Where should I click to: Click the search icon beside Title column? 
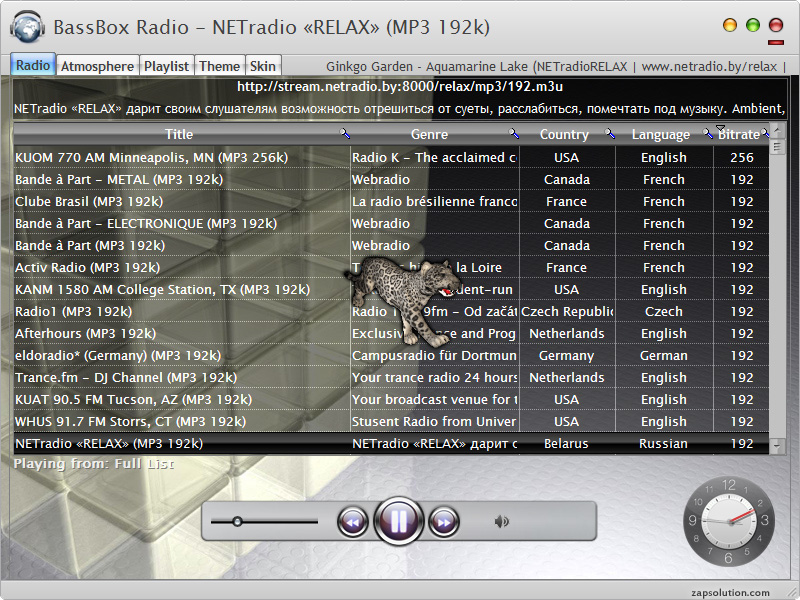pyautogui.click(x=345, y=134)
